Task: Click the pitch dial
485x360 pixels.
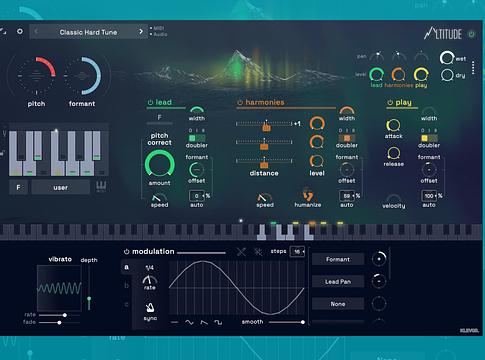Action: click(x=36, y=76)
